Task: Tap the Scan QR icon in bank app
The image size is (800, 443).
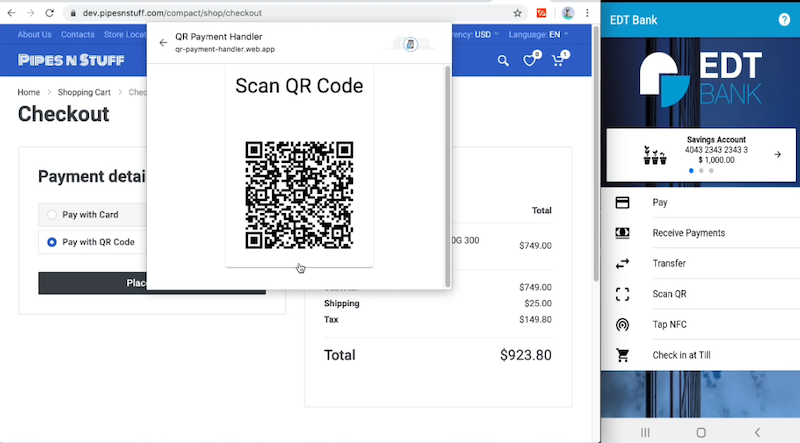Action: point(622,294)
